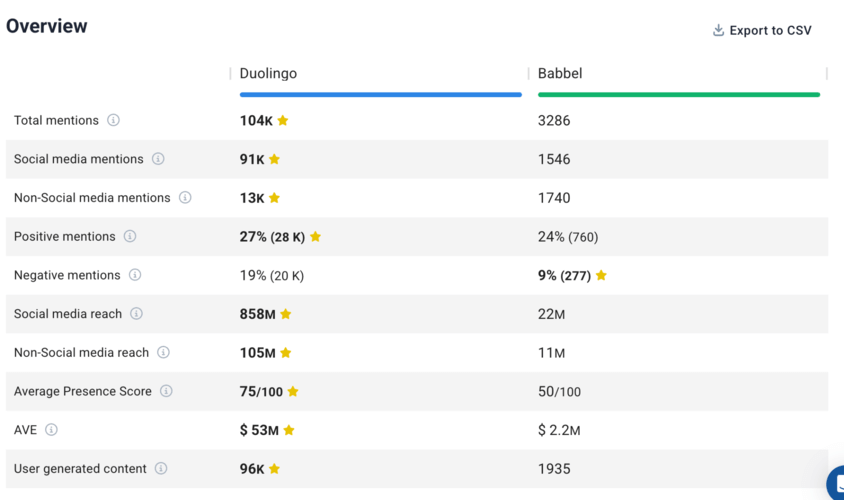Viewport: 844px width, 500px height.
Task: Click Babbel's 1935 user generated content value
Action: (554, 469)
